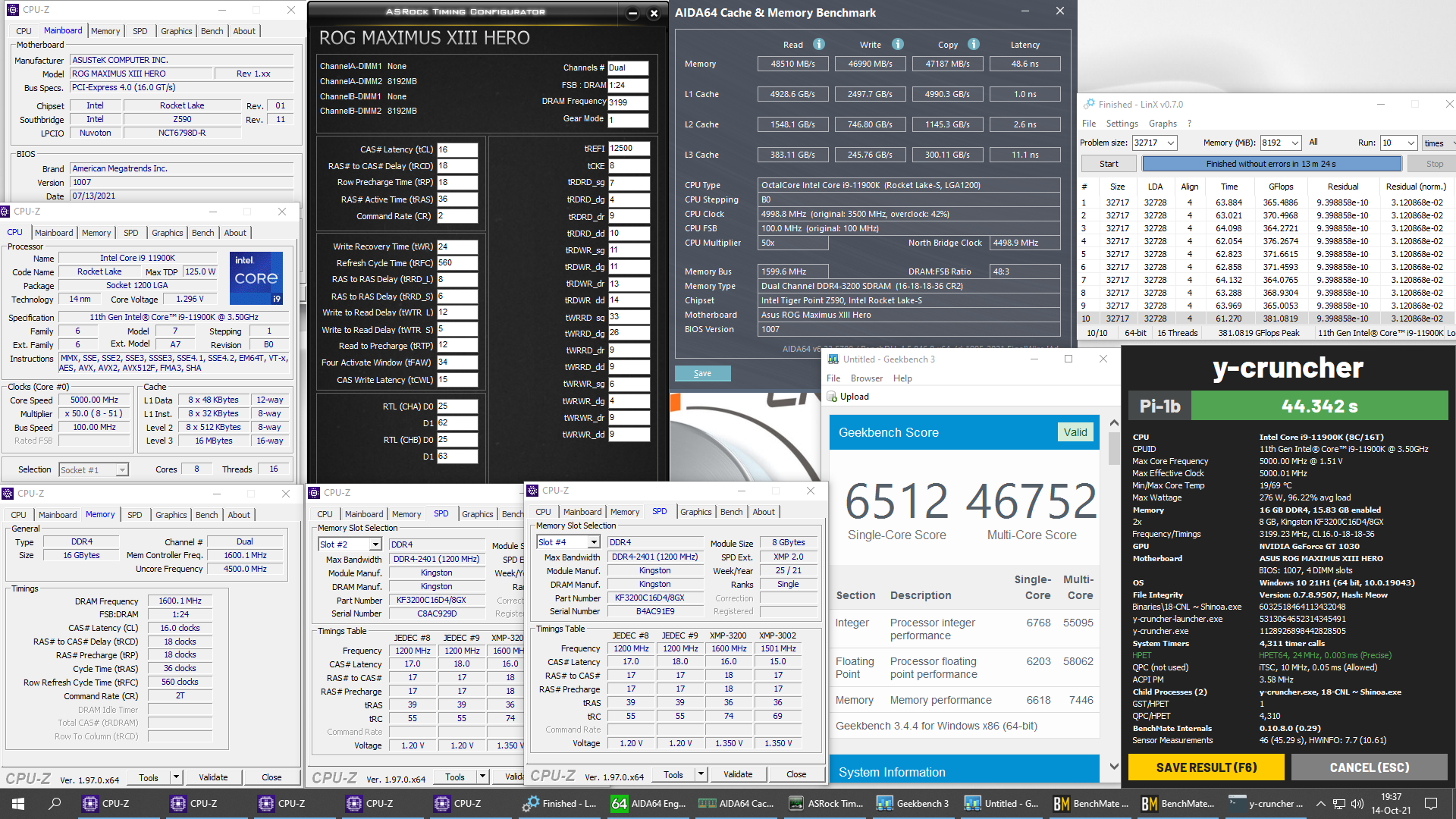This screenshot has height=819, width=1456.
Task: Open the LinX Graphs menu
Action: [1163, 124]
